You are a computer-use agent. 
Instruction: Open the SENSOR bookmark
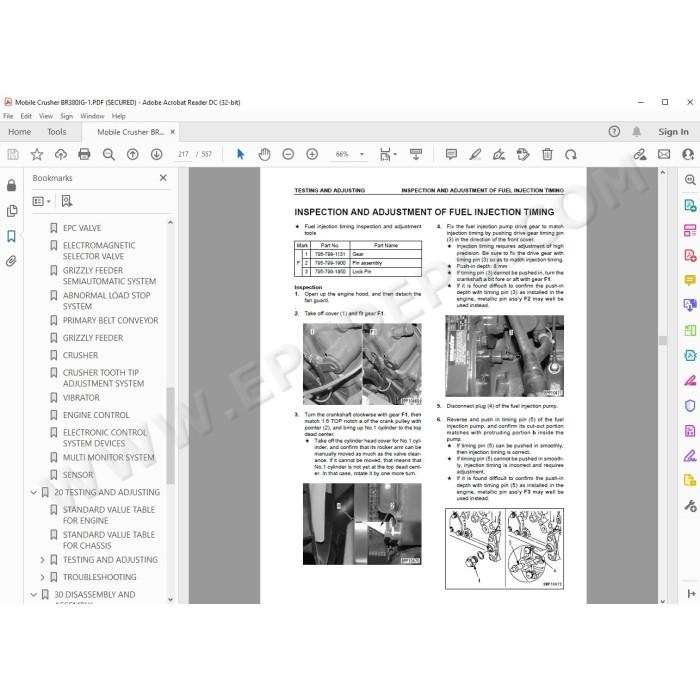coord(78,475)
